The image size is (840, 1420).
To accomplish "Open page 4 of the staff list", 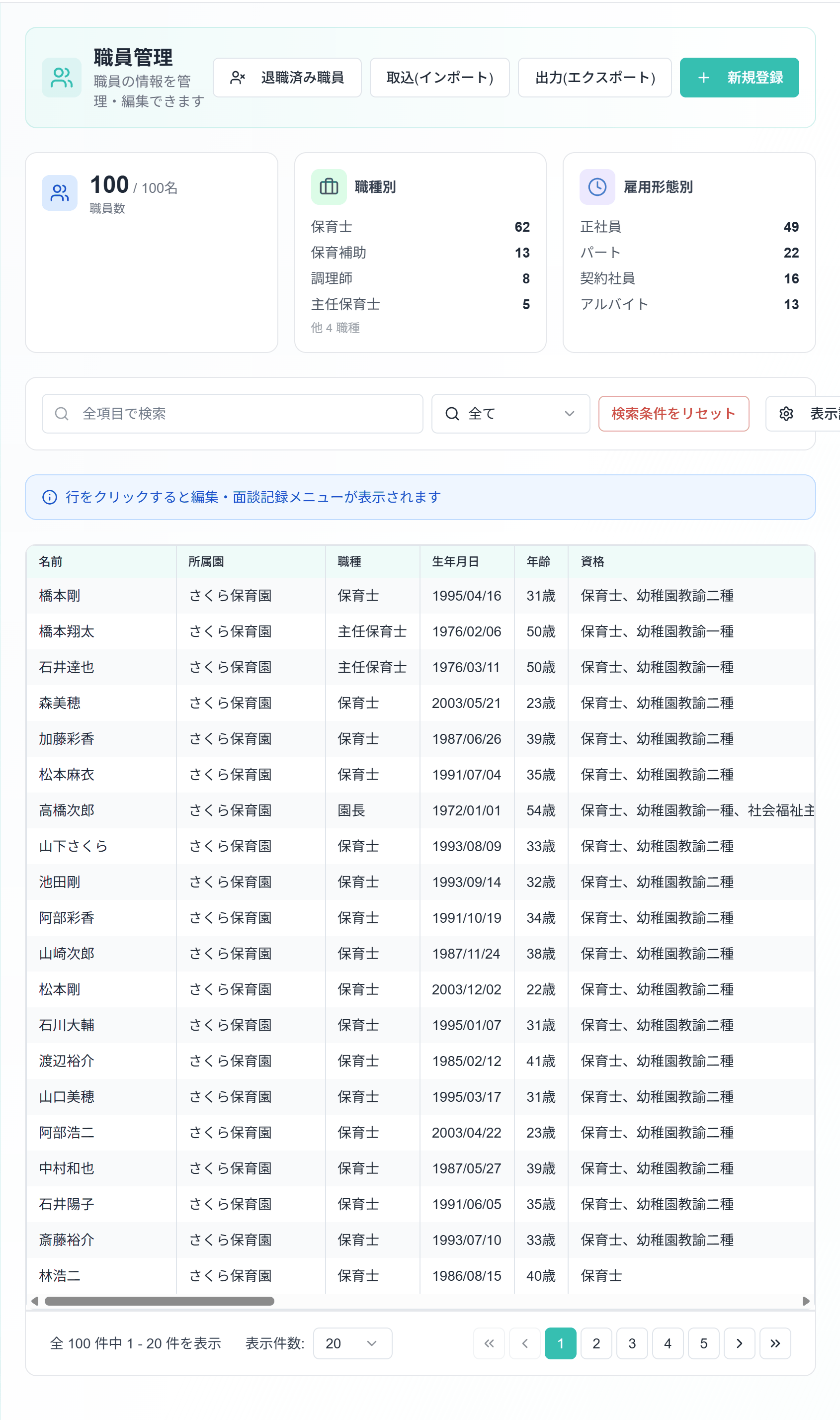I will coord(668,1343).
